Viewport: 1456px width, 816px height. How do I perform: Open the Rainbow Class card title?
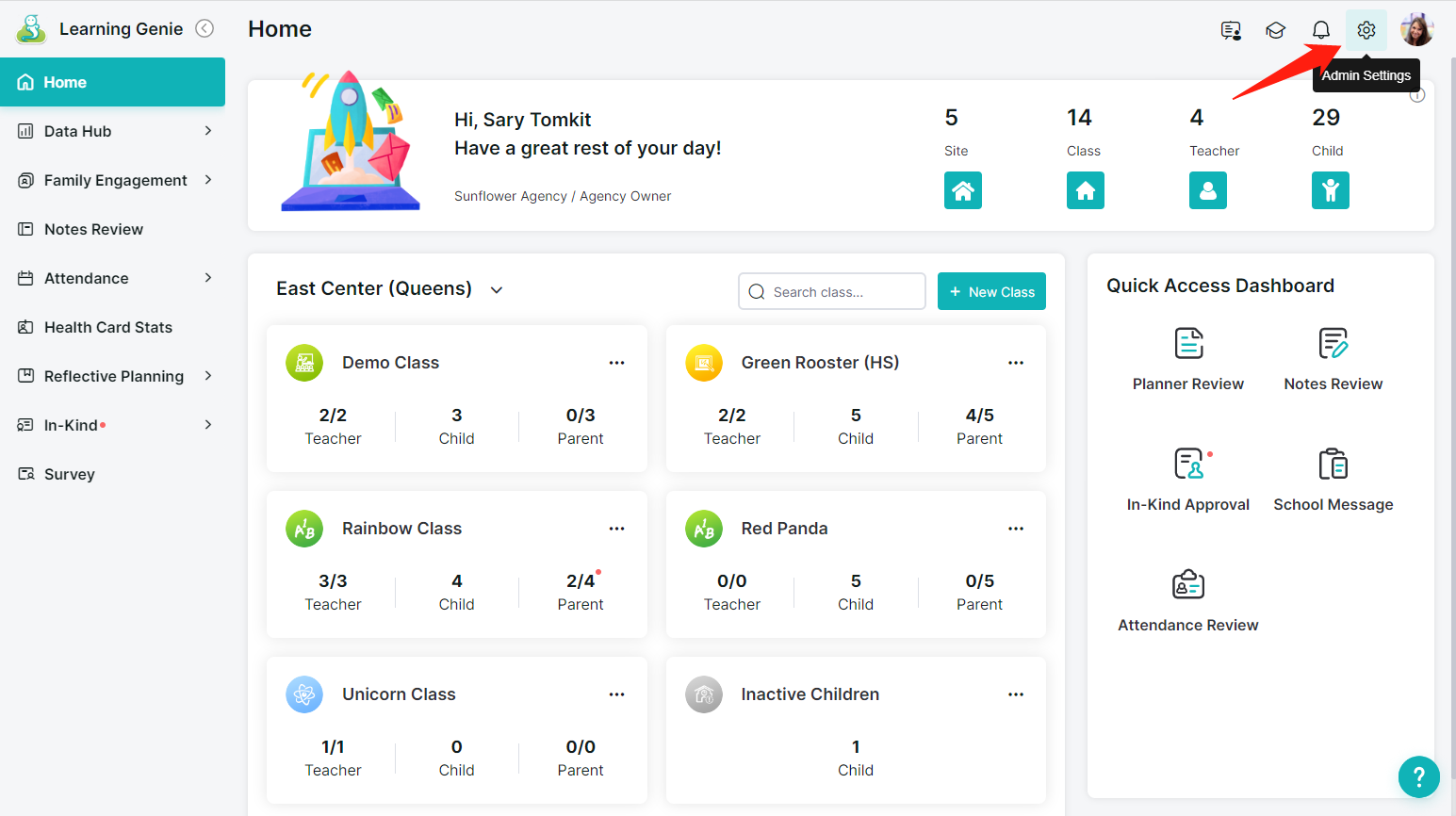(x=401, y=529)
